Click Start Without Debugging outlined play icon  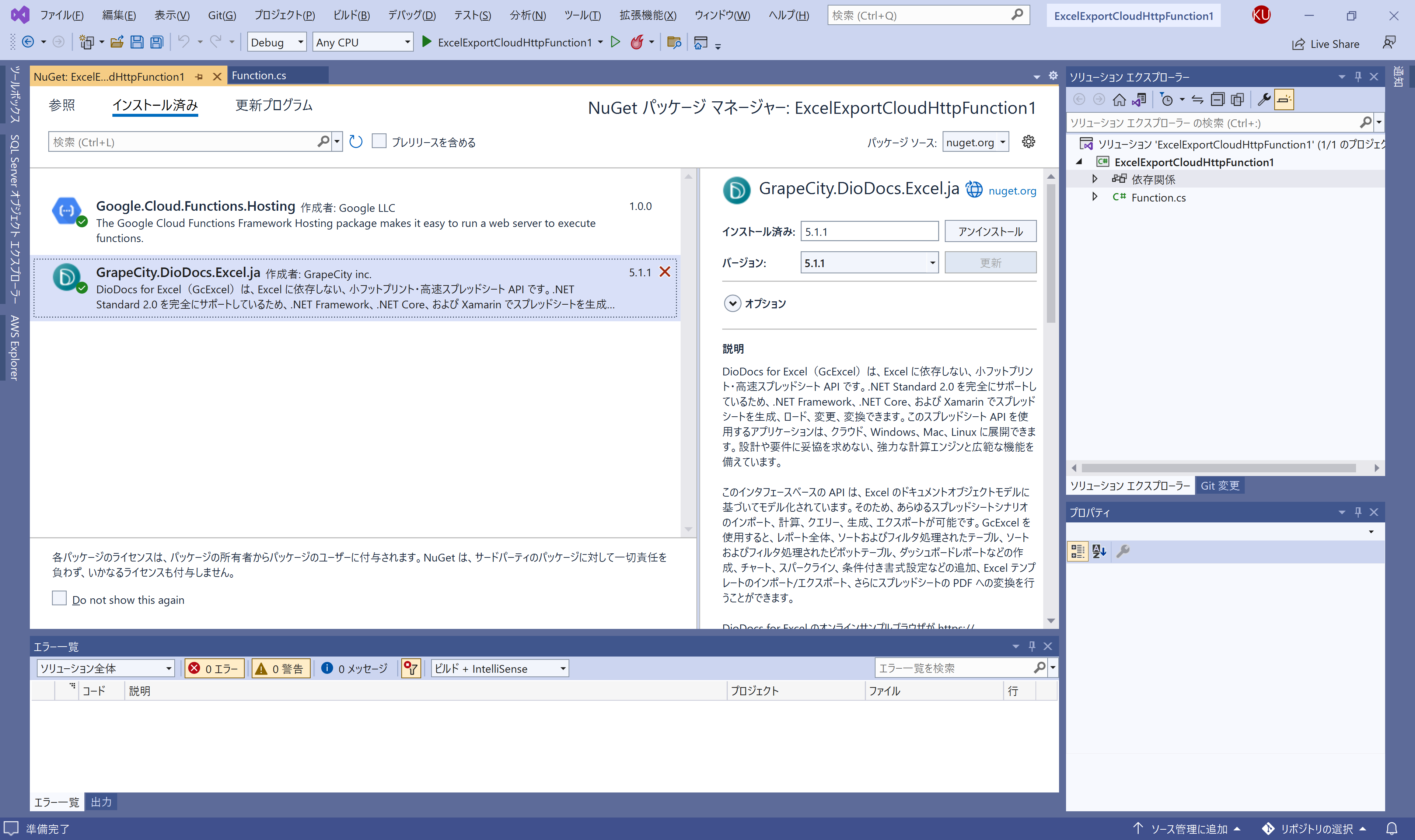[x=616, y=42]
